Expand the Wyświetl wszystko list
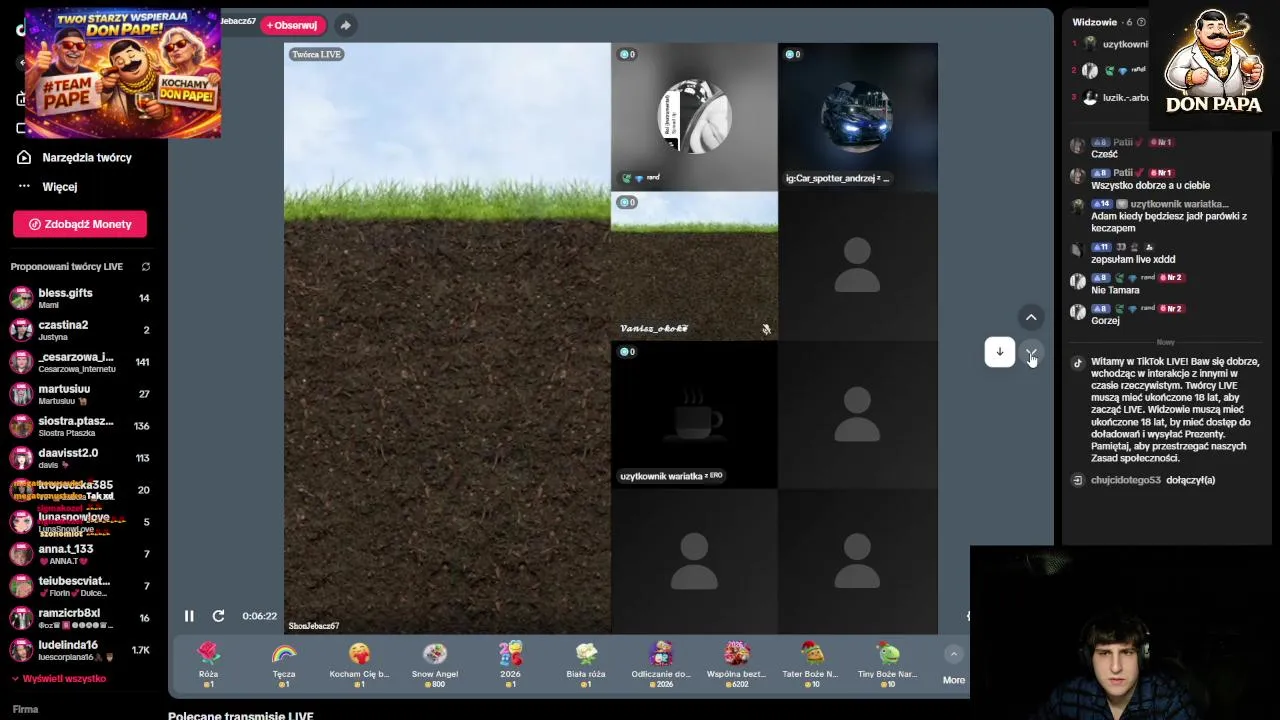The width and height of the screenshot is (1280, 720). (58, 679)
